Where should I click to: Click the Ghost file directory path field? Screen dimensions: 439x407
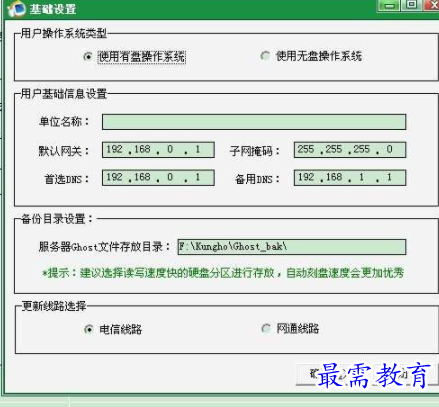click(292, 247)
